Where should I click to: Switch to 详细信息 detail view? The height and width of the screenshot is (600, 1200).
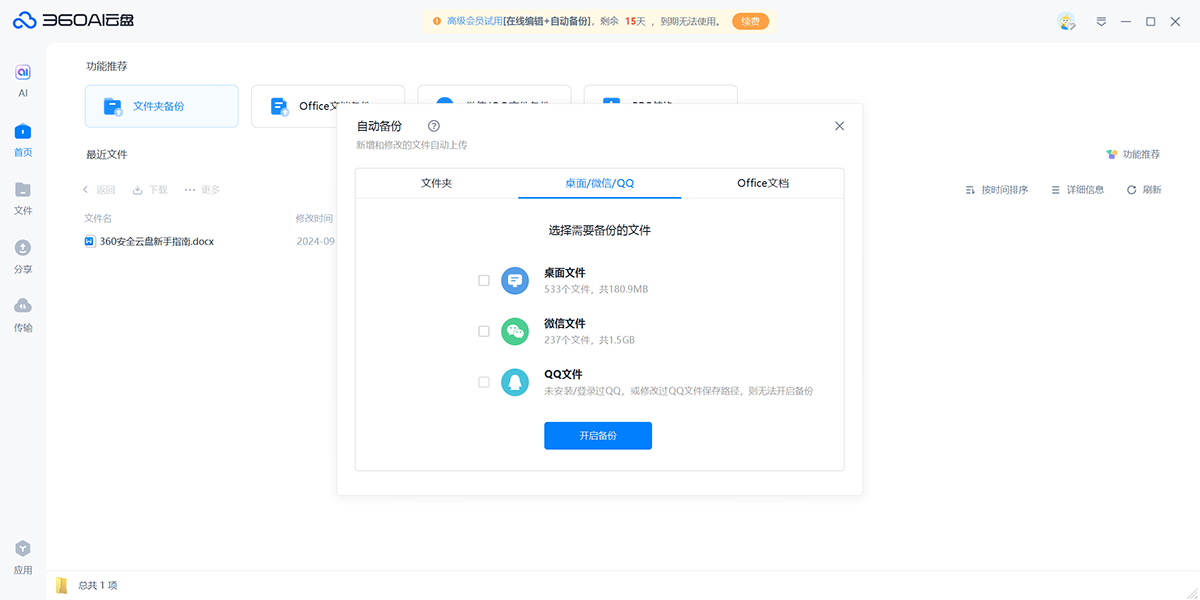click(x=1079, y=189)
